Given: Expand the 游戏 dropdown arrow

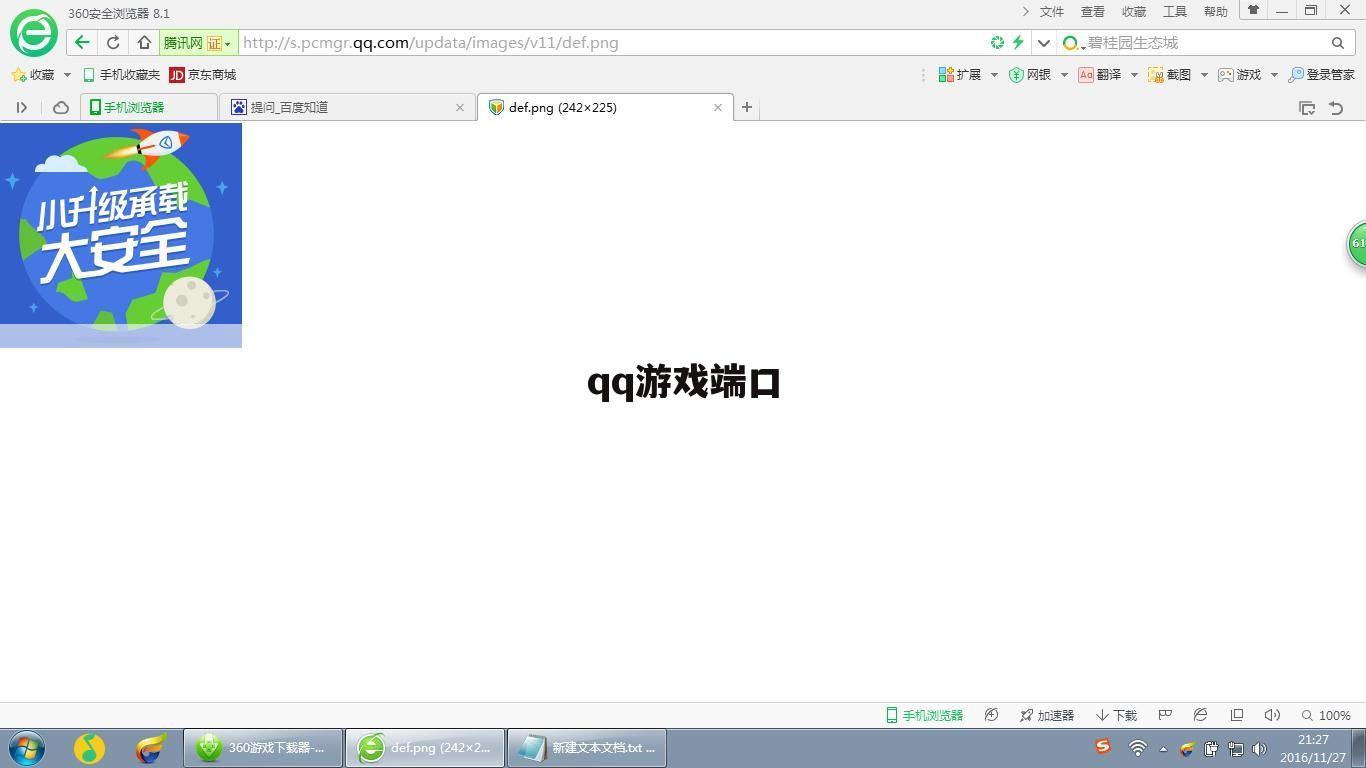Looking at the screenshot, I should 1274,75.
